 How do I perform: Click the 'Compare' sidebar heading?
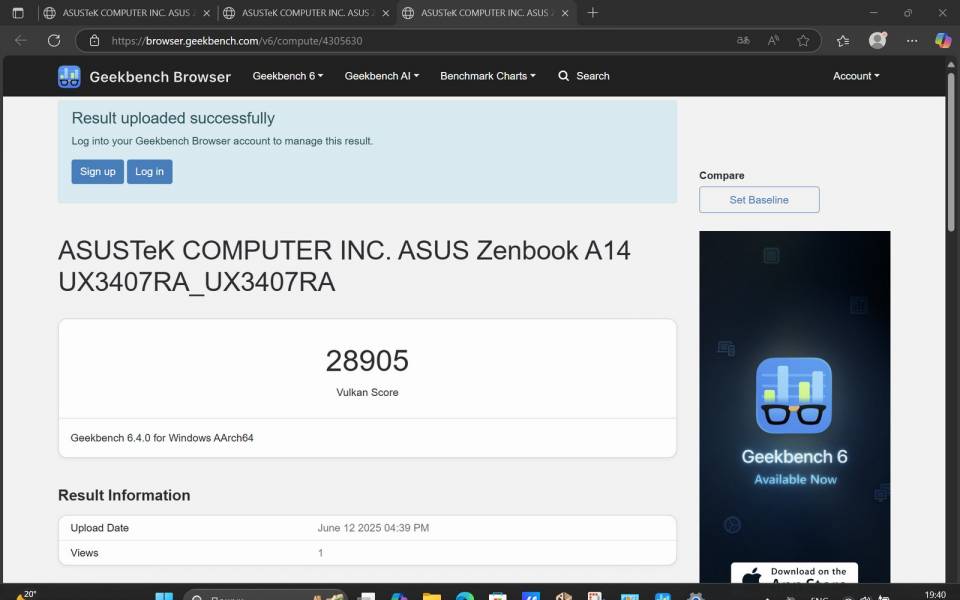point(722,175)
